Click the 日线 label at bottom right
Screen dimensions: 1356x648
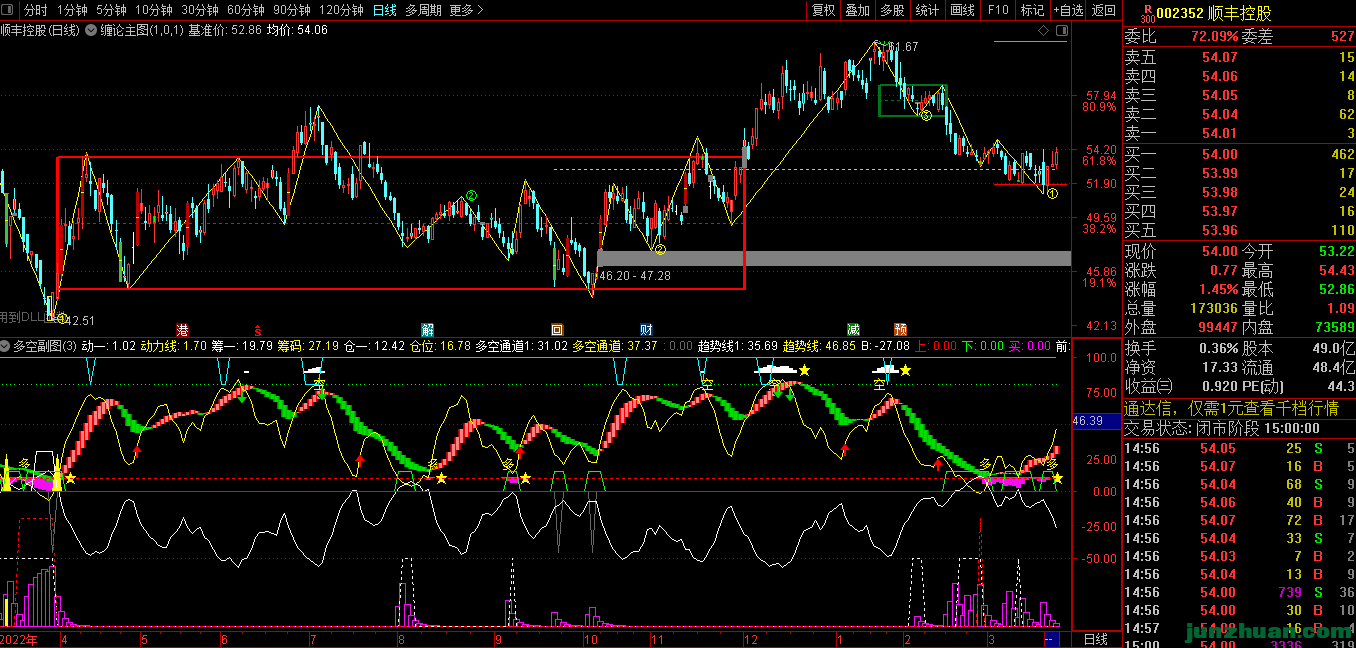(x=1096, y=639)
